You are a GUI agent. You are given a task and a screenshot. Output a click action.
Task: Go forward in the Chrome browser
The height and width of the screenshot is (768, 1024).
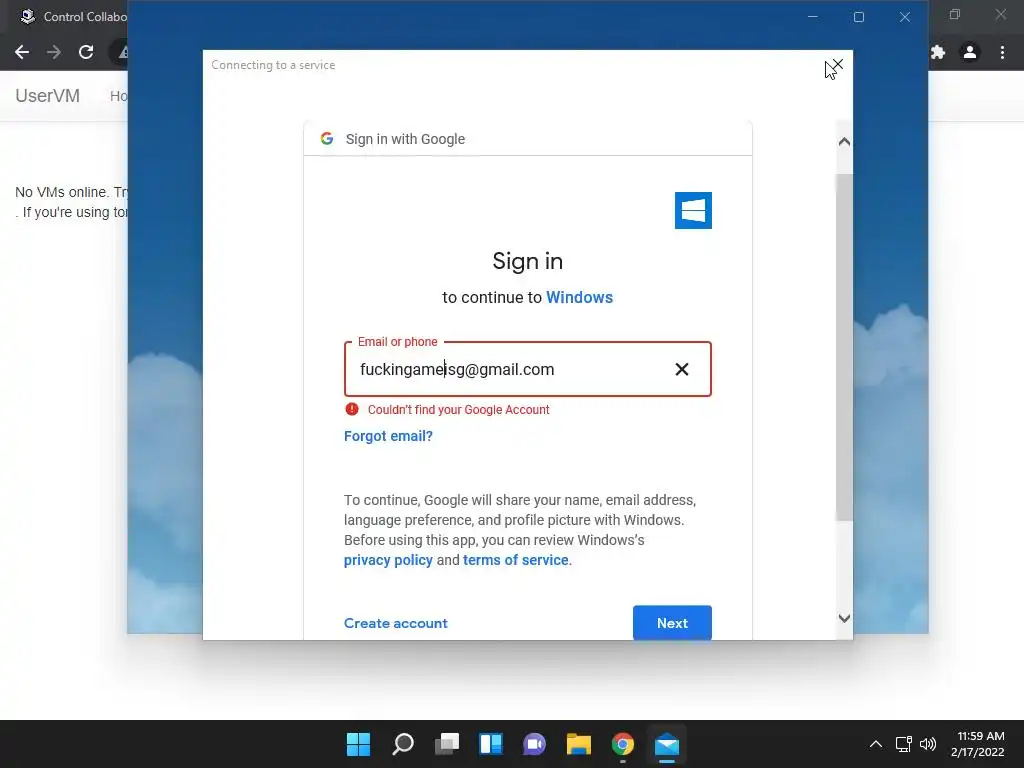(x=54, y=52)
